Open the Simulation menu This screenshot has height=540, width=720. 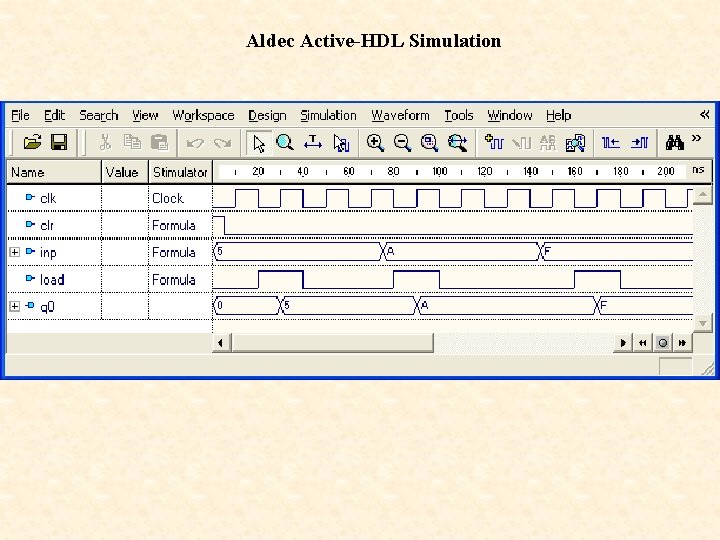pos(328,115)
